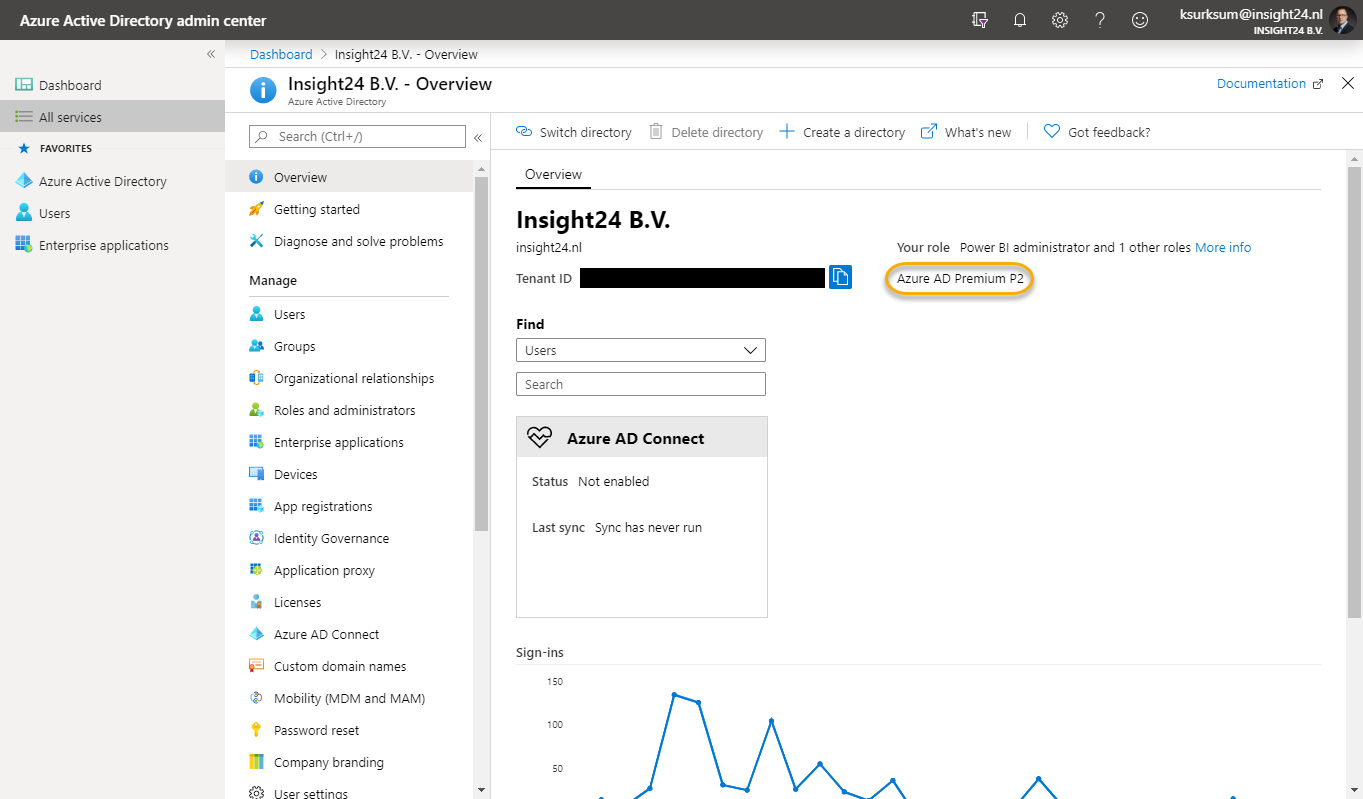Click the Diagnose and solve problems icon

[x=256, y=241]
